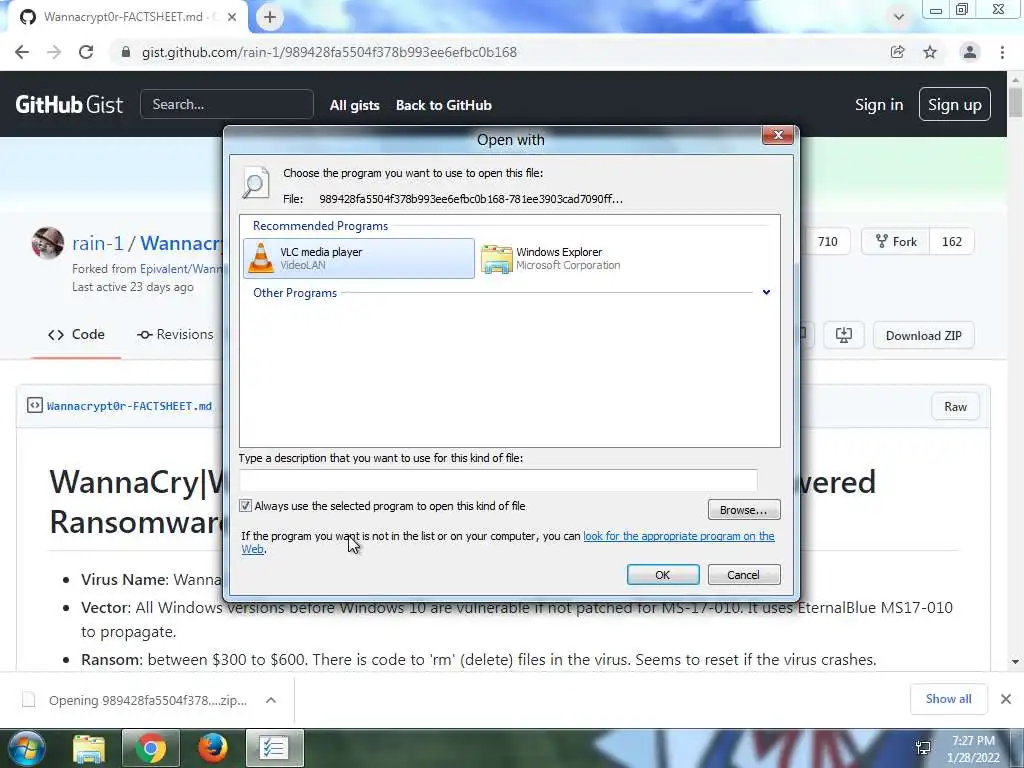1024x768 pixels.
Task: Click Sign up button
Action: click(954, 104)
